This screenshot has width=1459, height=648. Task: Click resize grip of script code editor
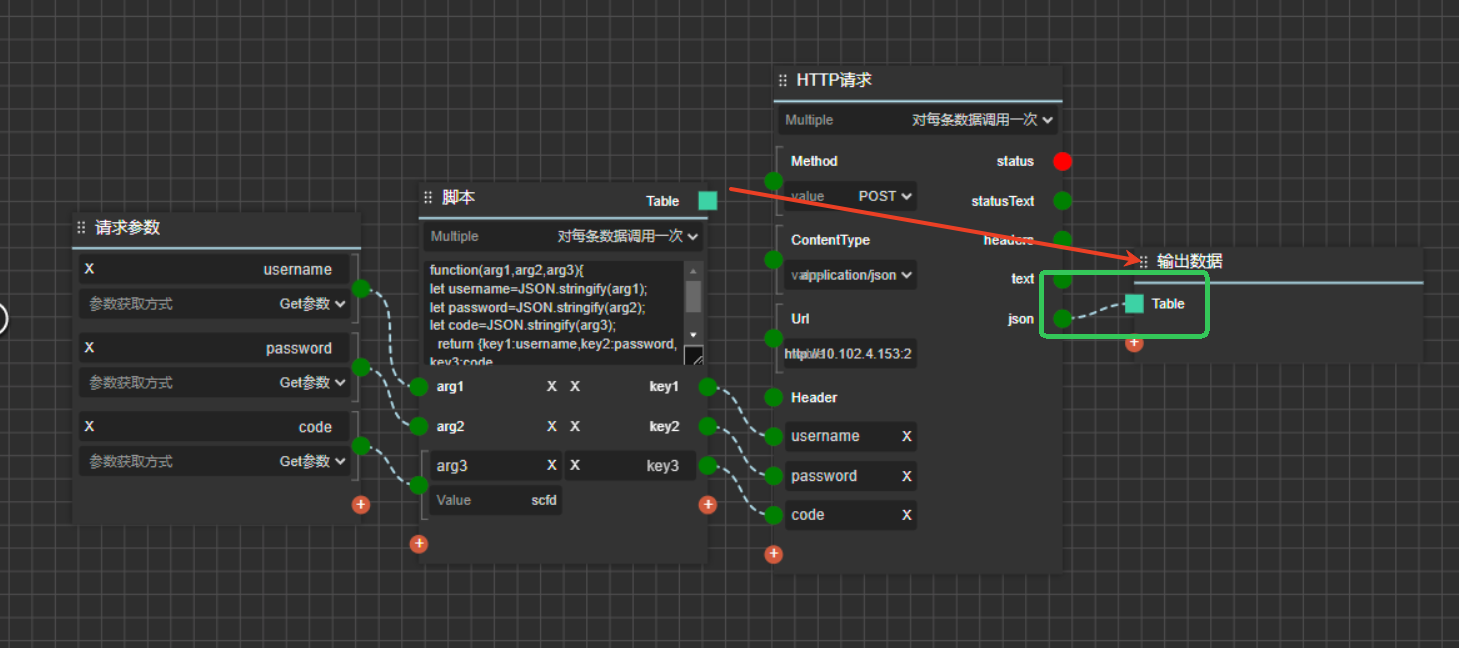(693, 356)
